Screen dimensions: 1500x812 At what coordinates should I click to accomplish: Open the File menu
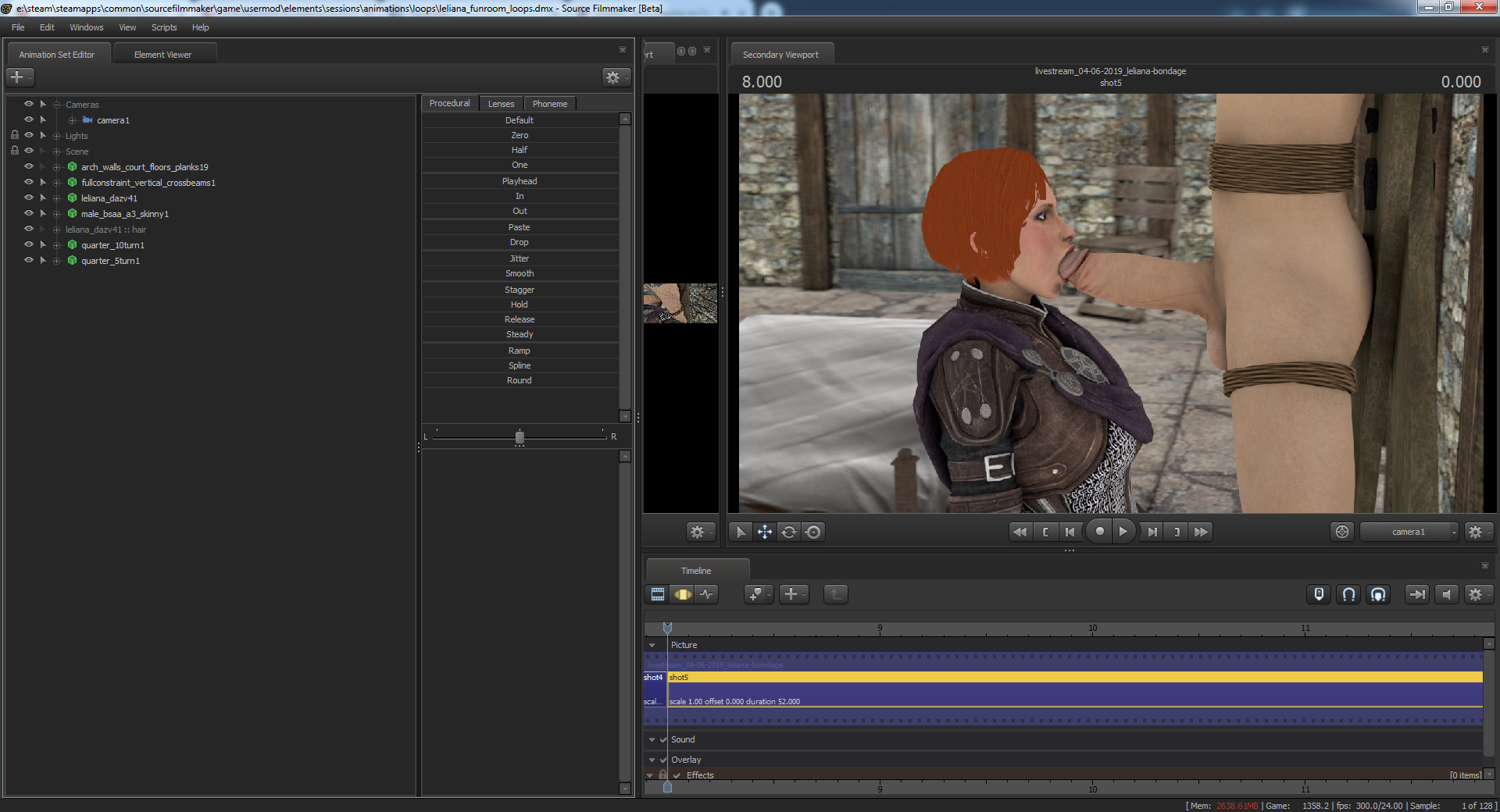click(x=18, y=27)
